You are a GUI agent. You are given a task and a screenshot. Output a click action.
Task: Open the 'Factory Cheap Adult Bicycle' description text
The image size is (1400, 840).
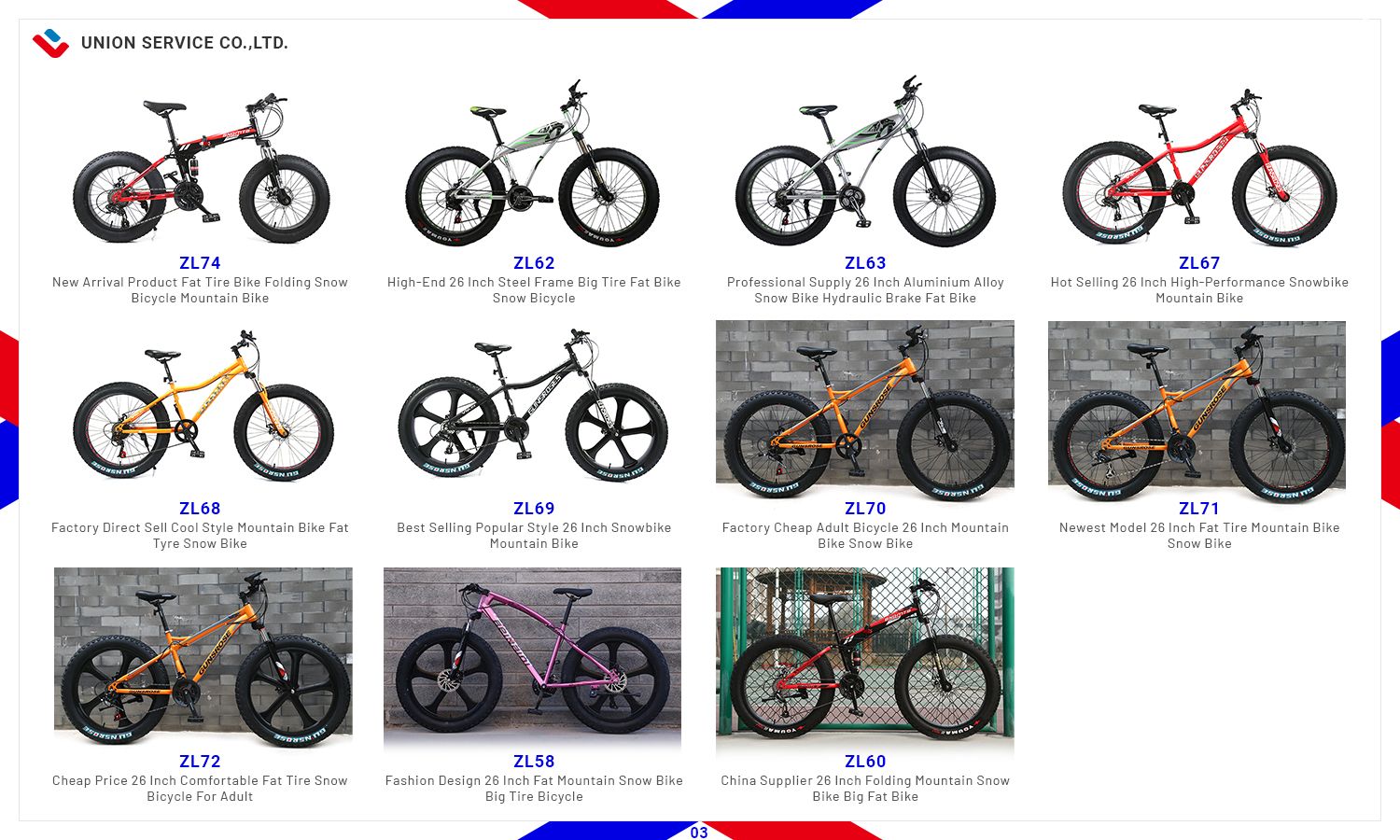click(865, 536)
